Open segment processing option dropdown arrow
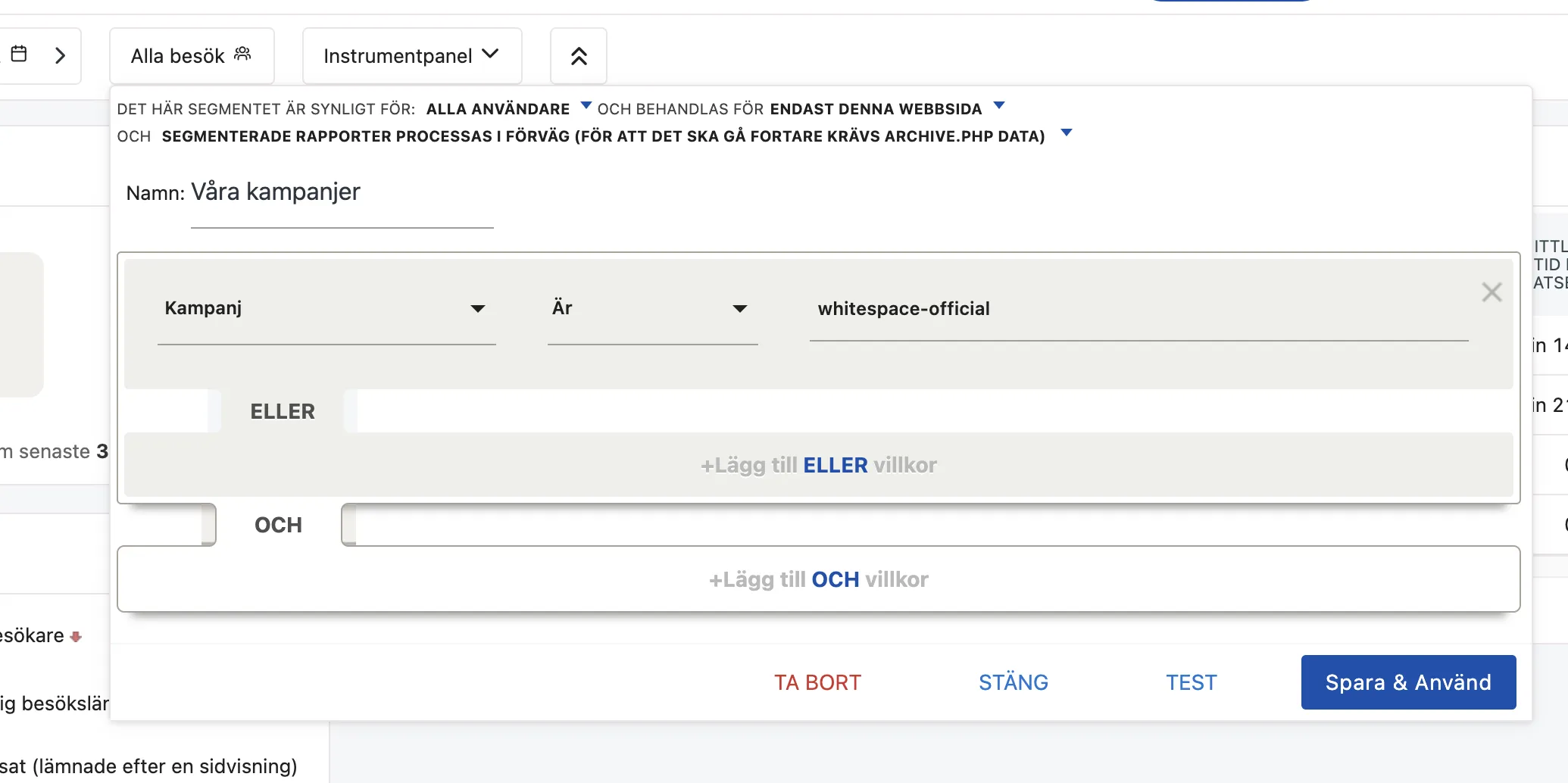The width and height of the screenshot is (1568, 783). point(1067,133)
